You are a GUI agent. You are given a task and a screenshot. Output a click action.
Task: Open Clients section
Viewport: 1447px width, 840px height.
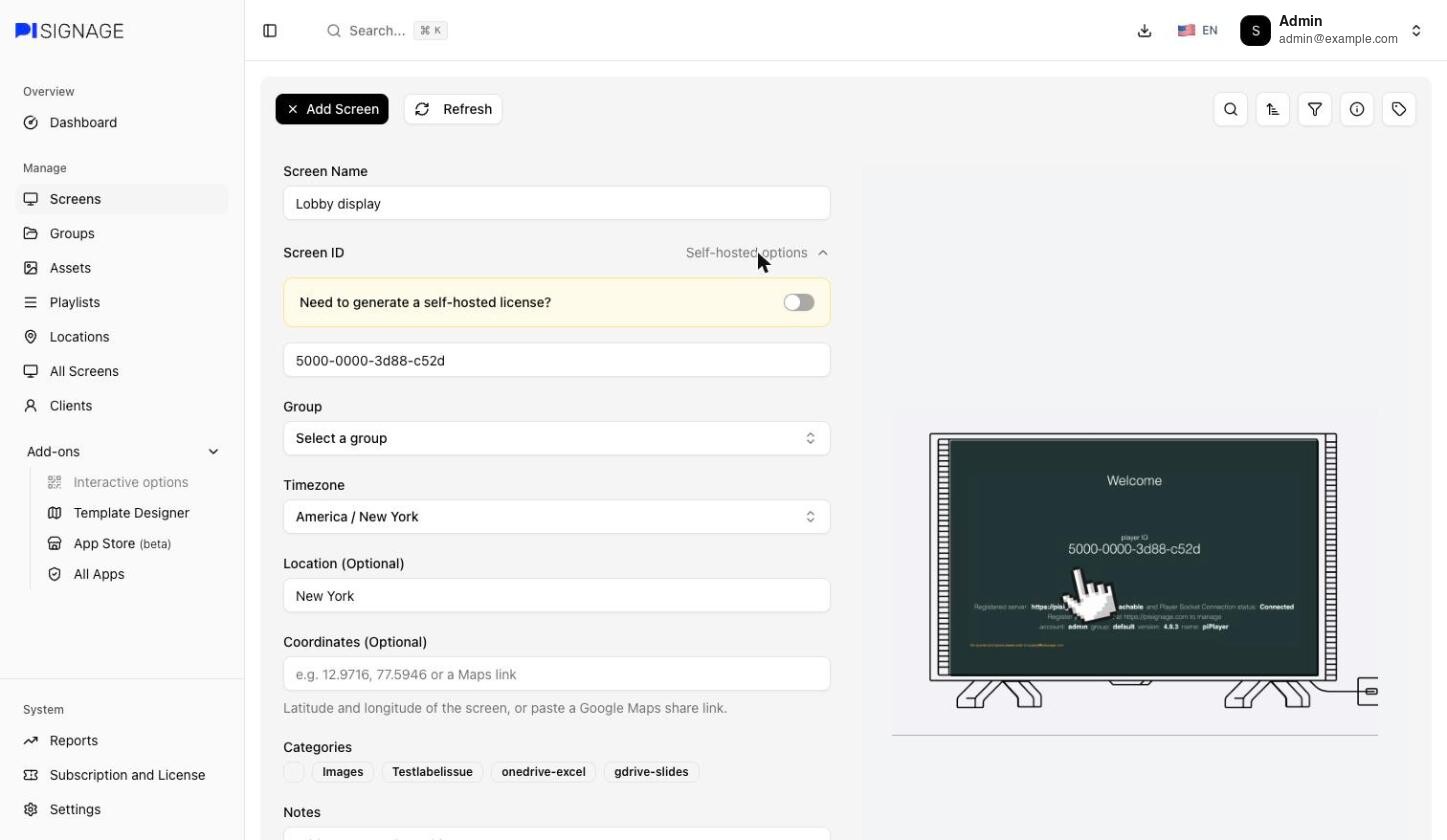[122, 406]
